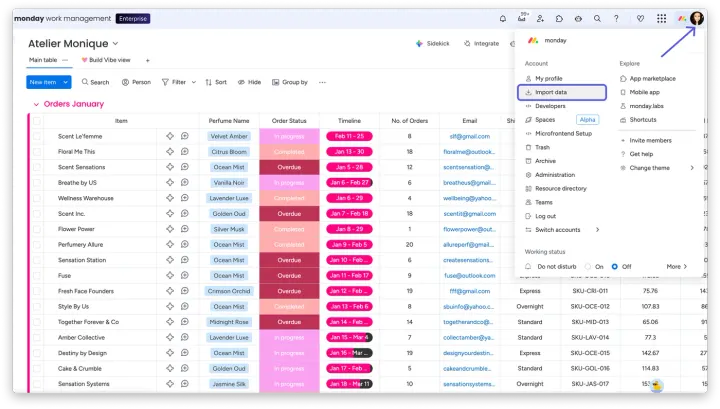This screenshot has width=720, height=409.
Task: Click the invite members icon in the top bar
Action: pos(540,19)
